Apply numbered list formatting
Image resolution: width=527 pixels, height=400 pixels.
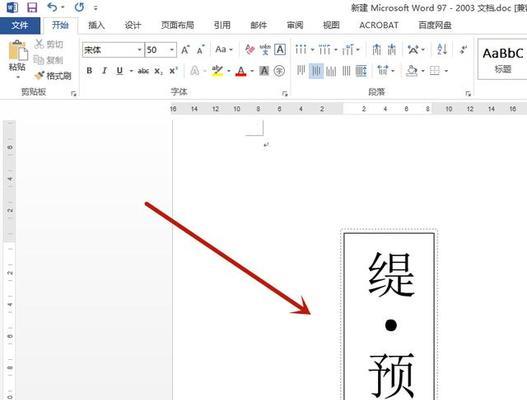coord(324,50)
